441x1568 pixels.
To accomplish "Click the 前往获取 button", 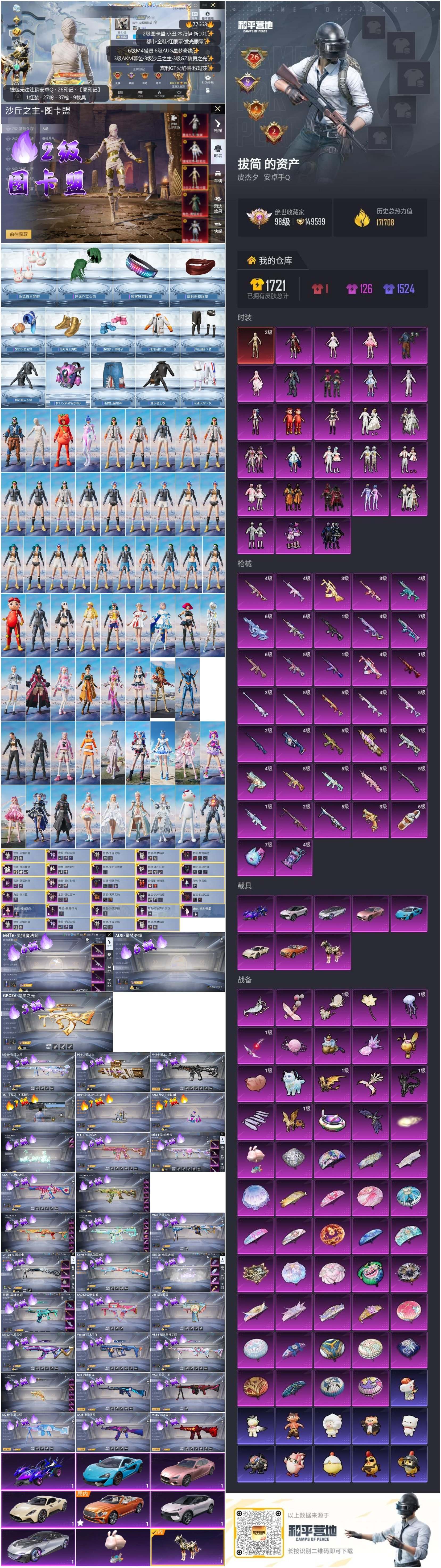I will [x=18, y=234].
